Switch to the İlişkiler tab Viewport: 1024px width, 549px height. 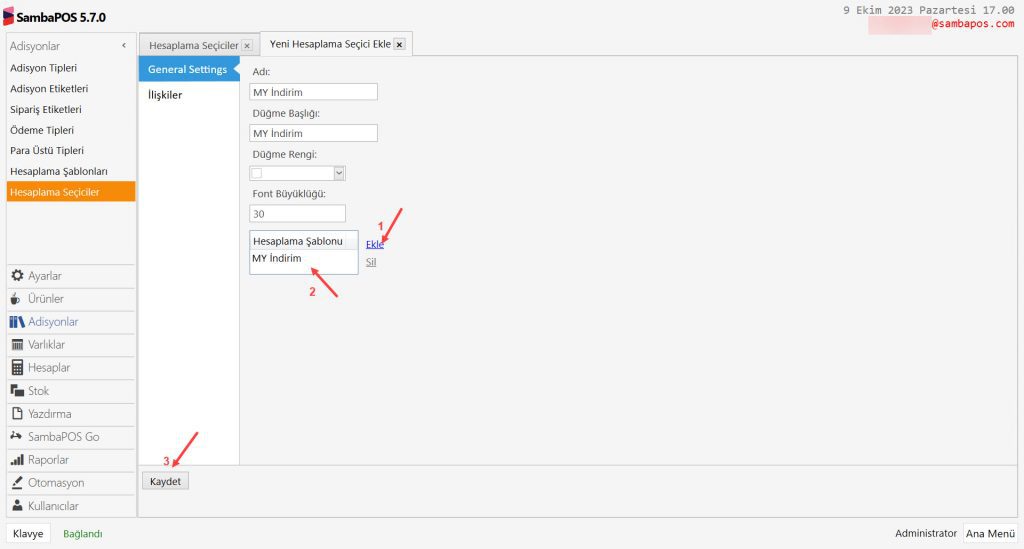pyautogui.click(x=165, y=95)
